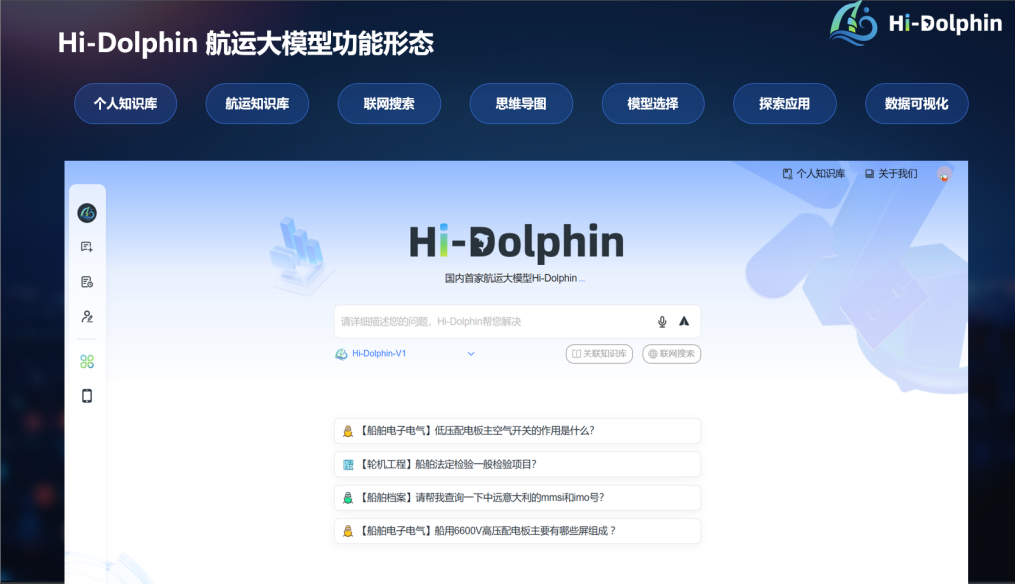
Task: Open the user profile edit sidebar icon
Action: point(87,317)
